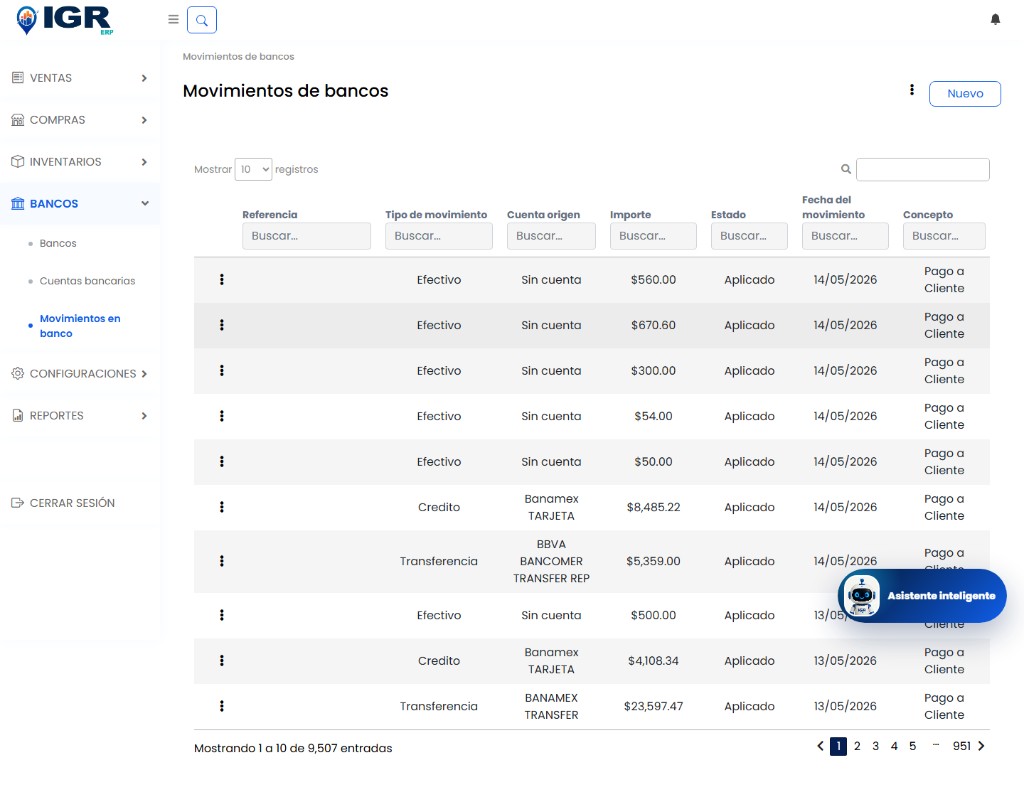Focus the Cuenta origen filter field

pyautogui.click(x=551, y=236)
